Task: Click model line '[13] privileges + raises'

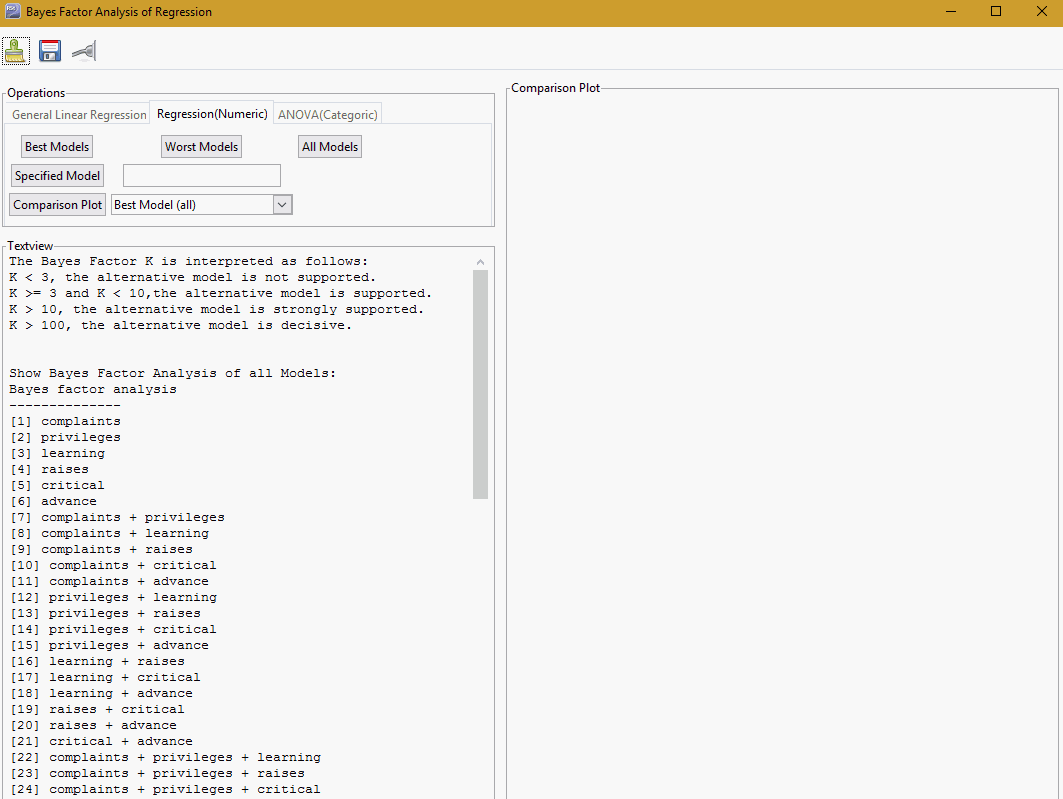Action: (105, 614)
